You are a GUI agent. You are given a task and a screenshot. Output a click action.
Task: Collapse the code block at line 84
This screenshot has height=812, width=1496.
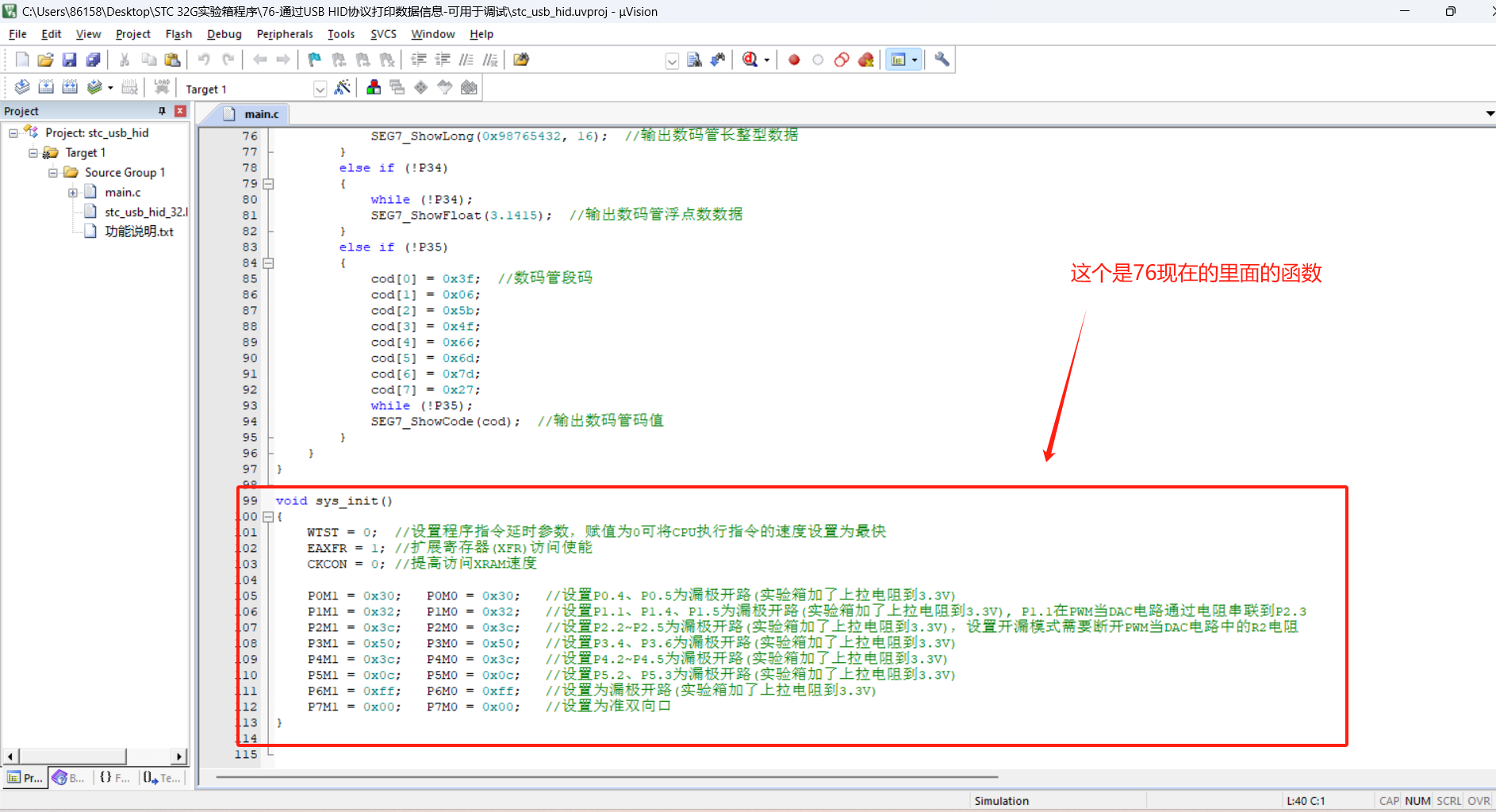tap(268, 263)
